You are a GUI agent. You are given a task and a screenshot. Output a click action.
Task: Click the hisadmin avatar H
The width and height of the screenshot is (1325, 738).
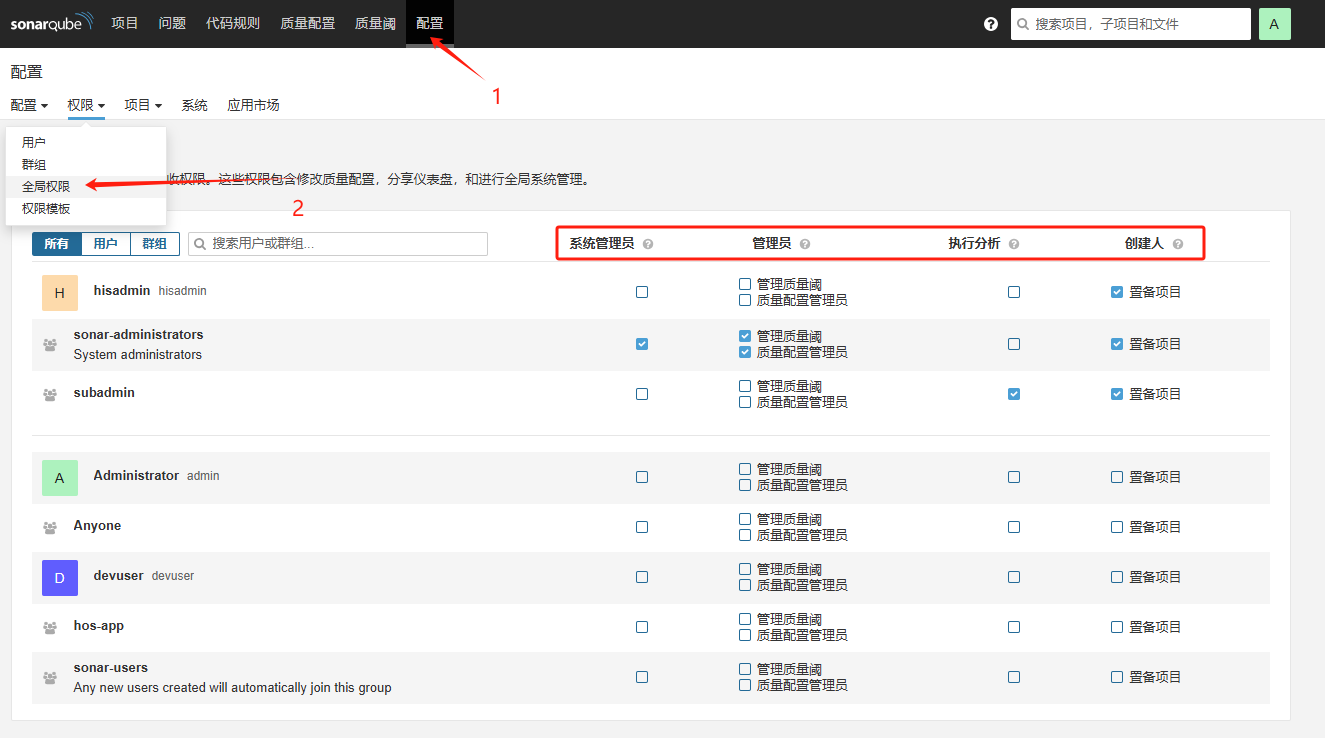[60, 293]
